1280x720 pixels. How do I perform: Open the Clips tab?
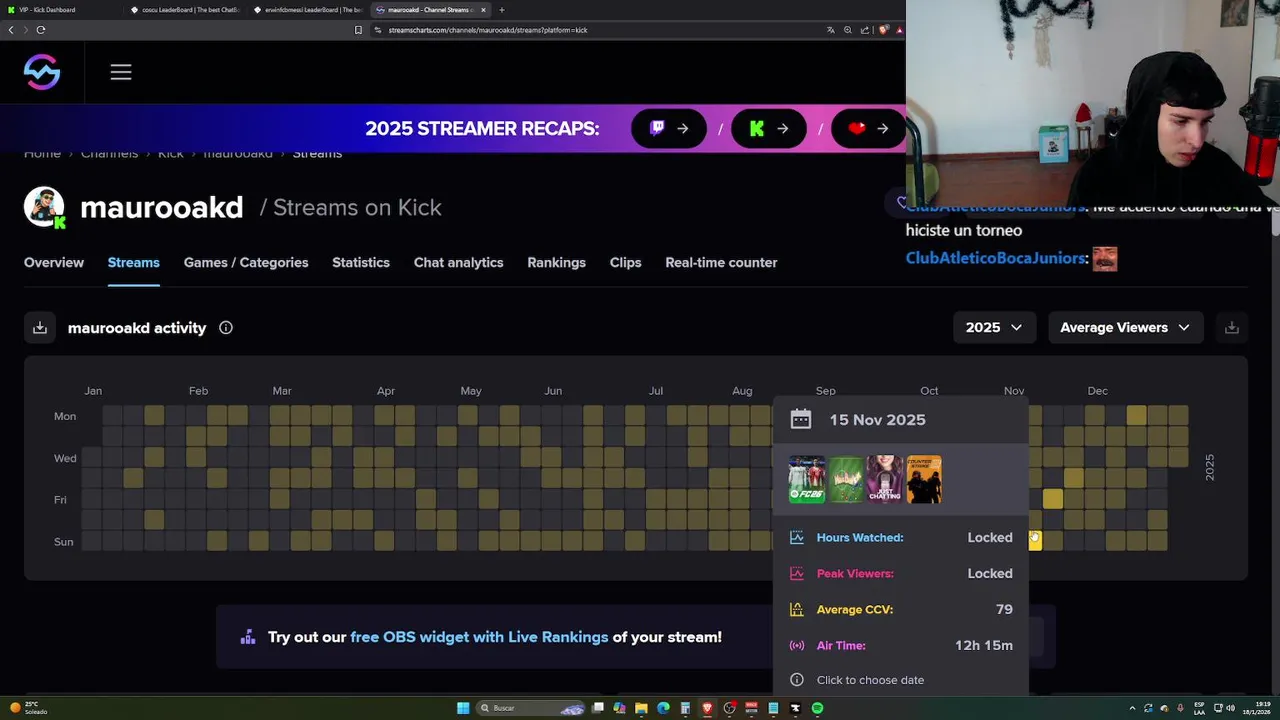coord(626,262)
